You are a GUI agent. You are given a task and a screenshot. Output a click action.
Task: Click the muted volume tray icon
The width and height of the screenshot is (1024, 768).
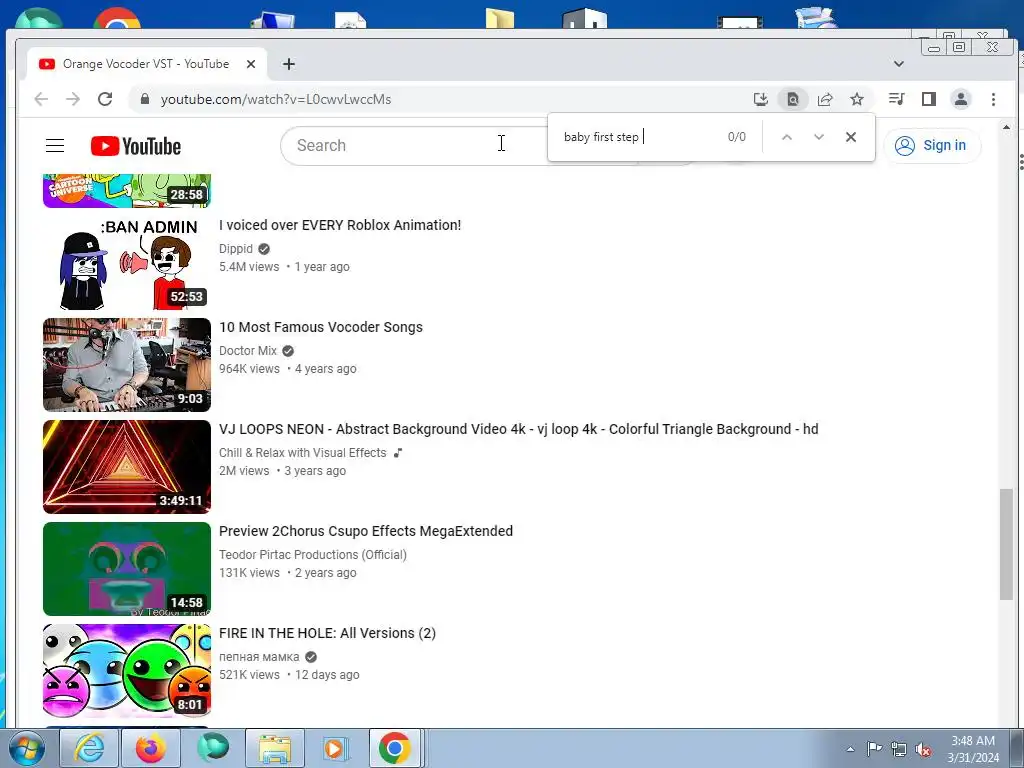[923, 750]
